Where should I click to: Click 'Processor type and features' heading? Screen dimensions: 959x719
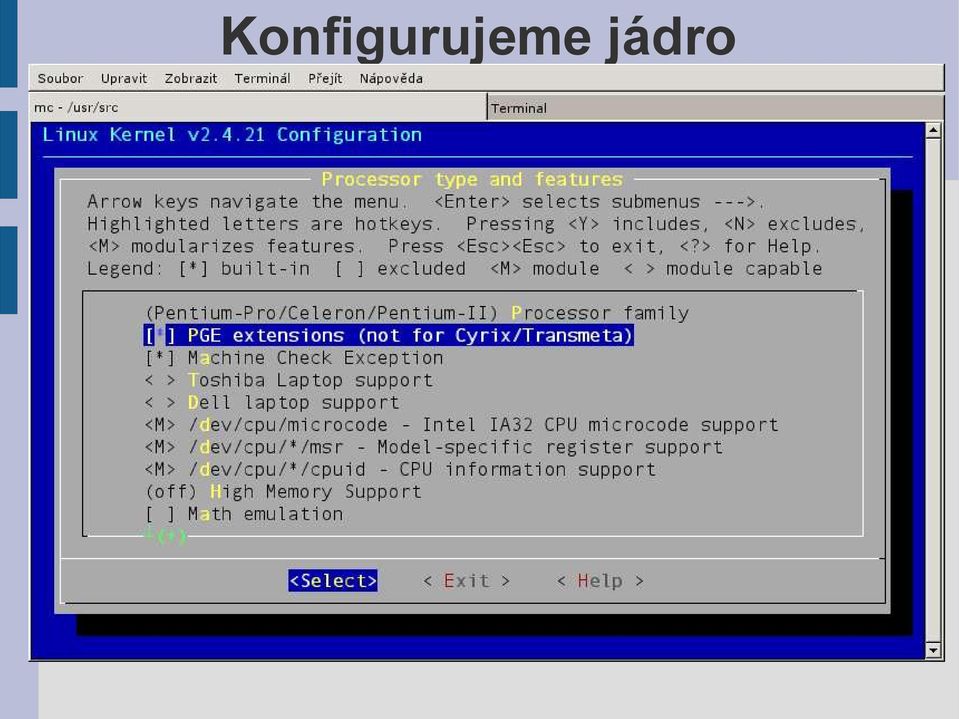472,179
